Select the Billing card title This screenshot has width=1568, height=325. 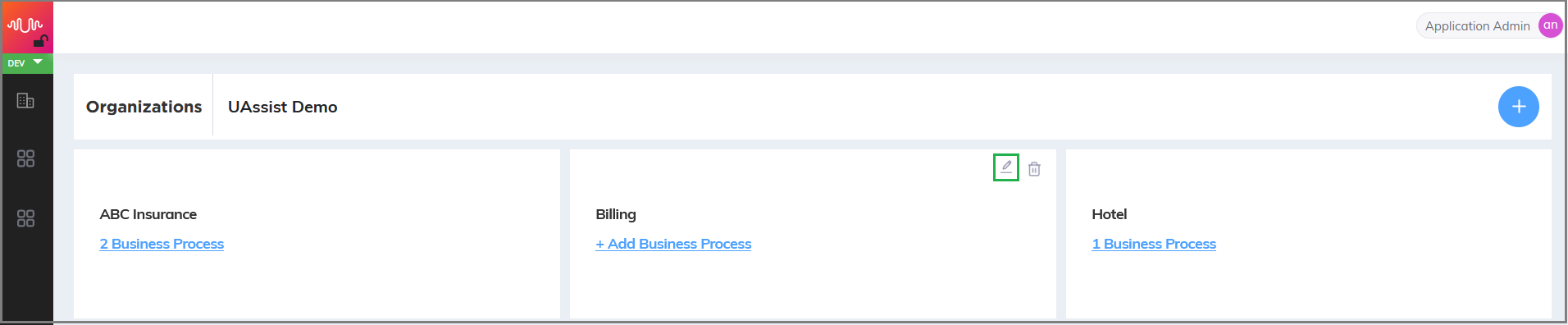(x=616, y=214)
